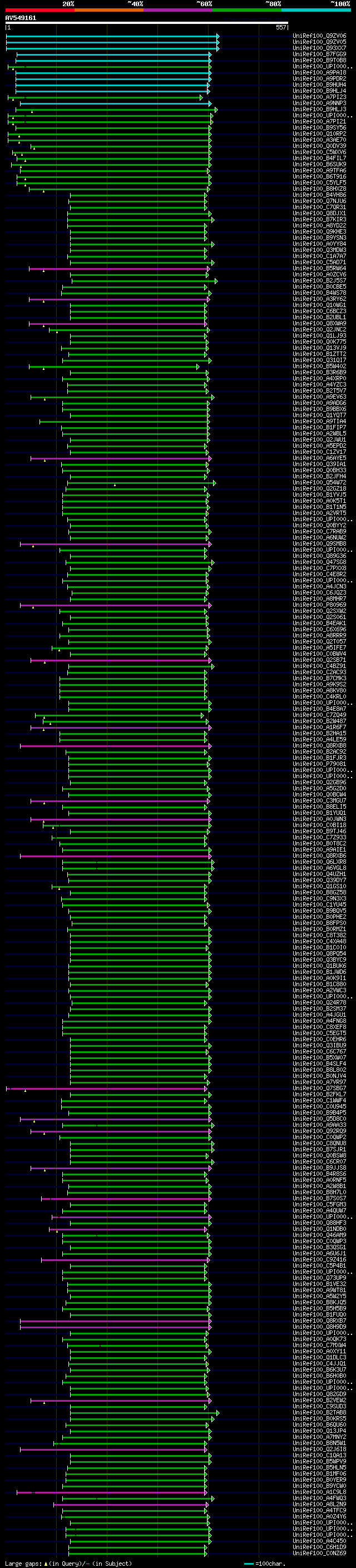Click the UniRef100_Q8RXB7 entry
The image size is (356, 1568).
(x=319, y=1320)
